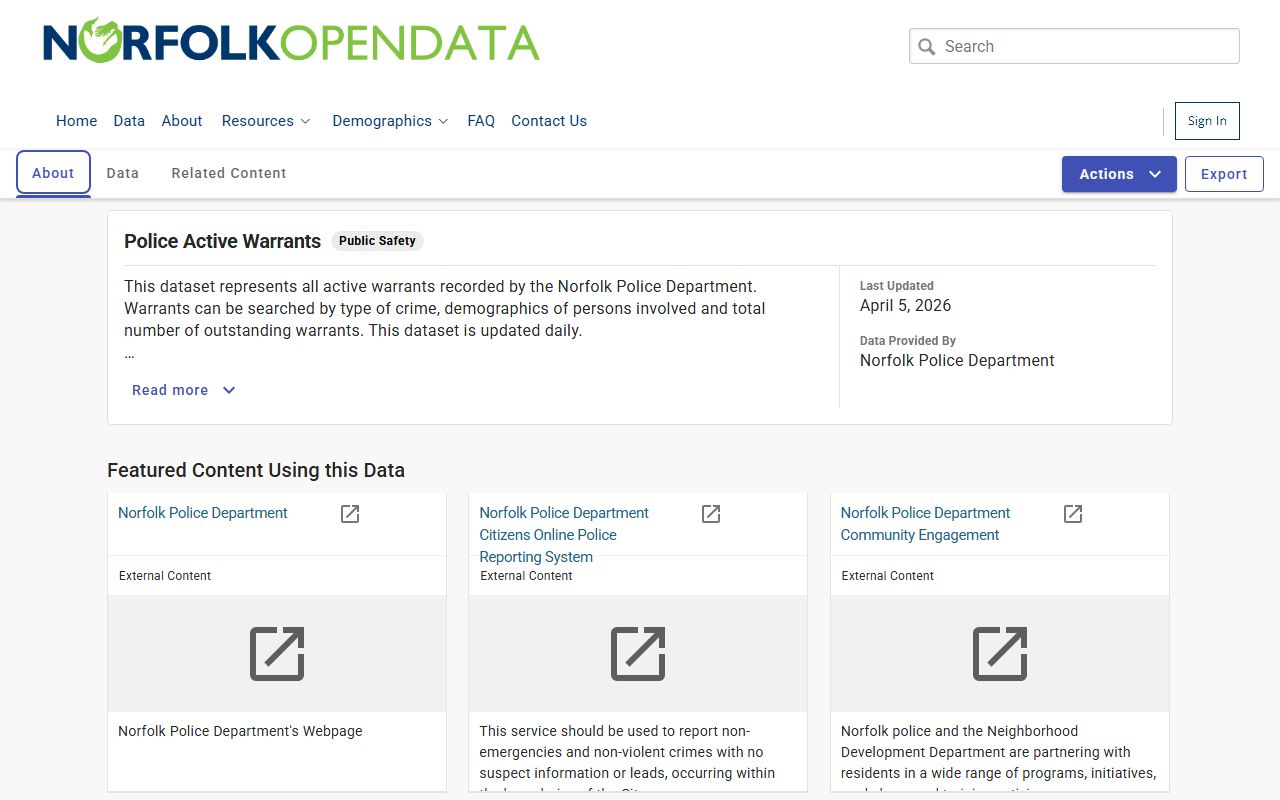Open the About menu link in top navigation
The width and height of the screenshot is (1280, 800).
182,121
